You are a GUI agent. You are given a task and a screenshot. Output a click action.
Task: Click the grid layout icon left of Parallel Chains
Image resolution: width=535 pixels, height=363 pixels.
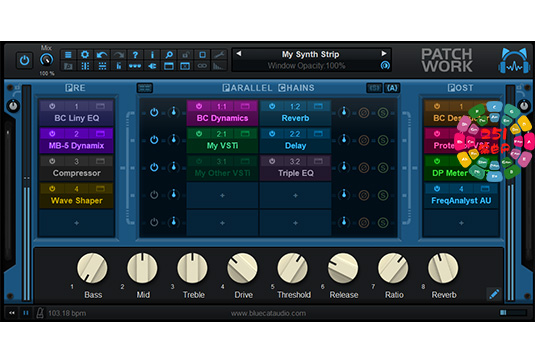point(145,88)
